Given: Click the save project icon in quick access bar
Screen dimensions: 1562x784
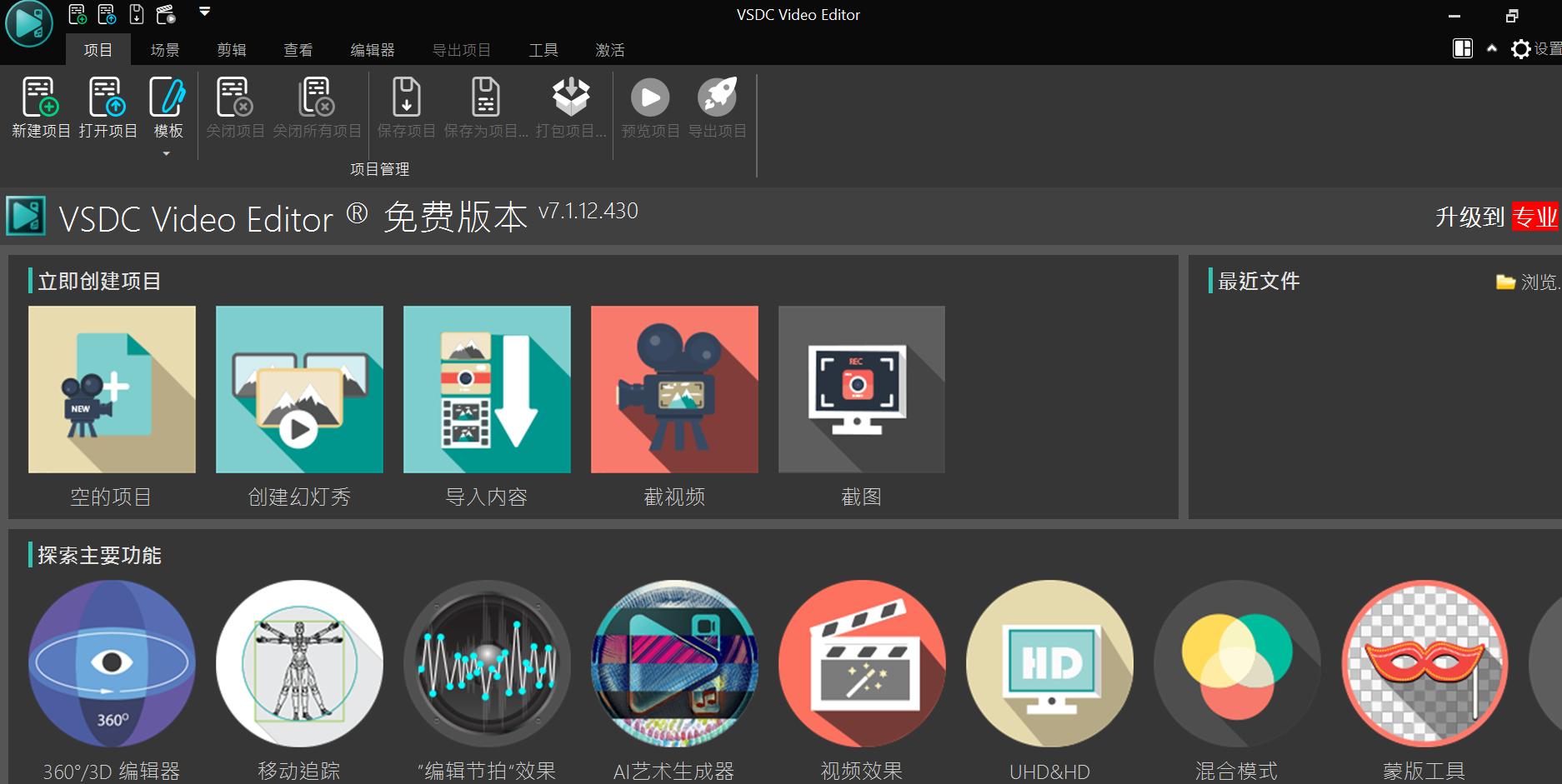Looking at the screenshot, I should (x=137, y=14).
